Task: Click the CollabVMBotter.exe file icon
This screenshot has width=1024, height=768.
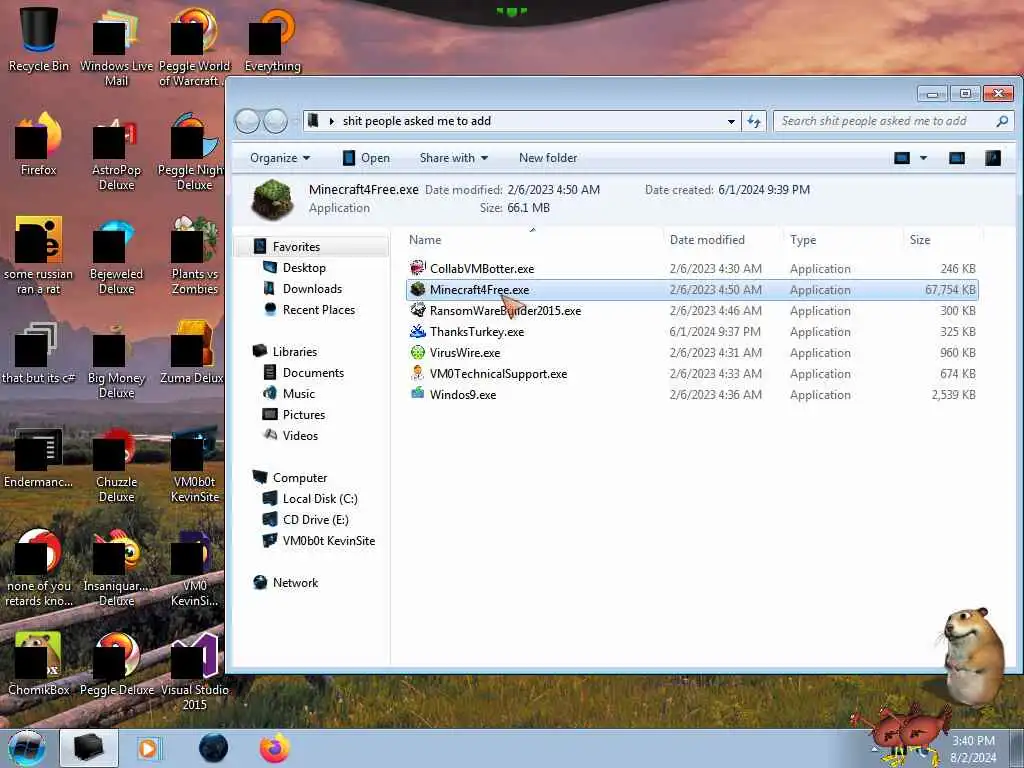Action: 417,268
